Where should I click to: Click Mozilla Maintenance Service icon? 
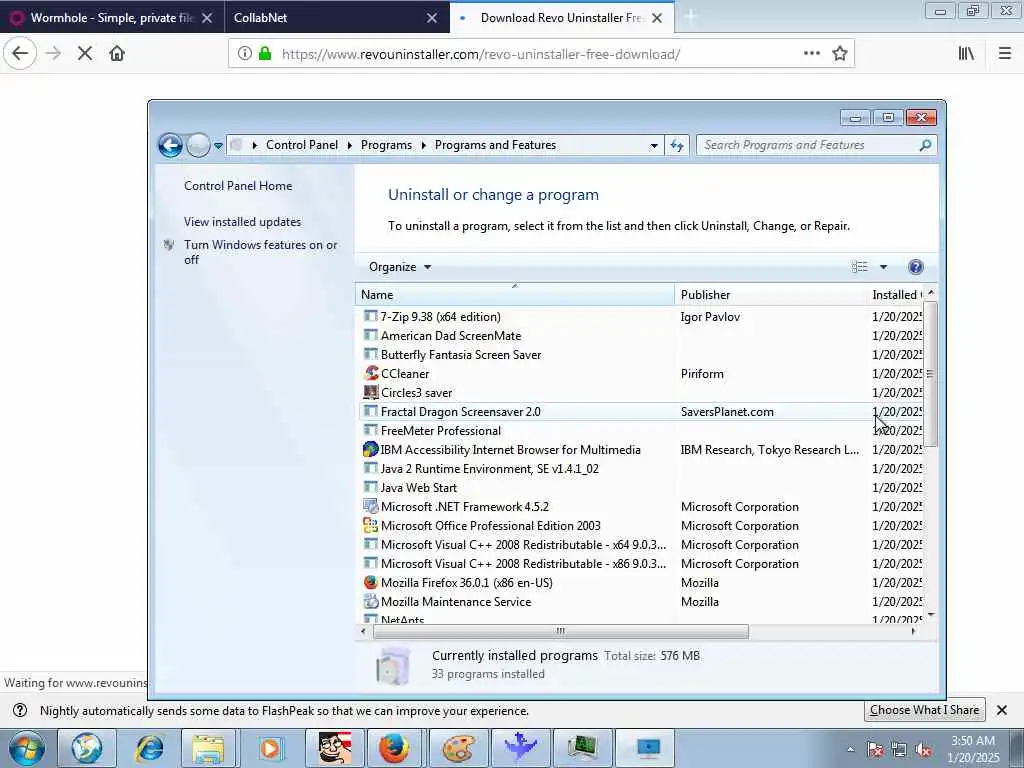(x=370, y=601)
